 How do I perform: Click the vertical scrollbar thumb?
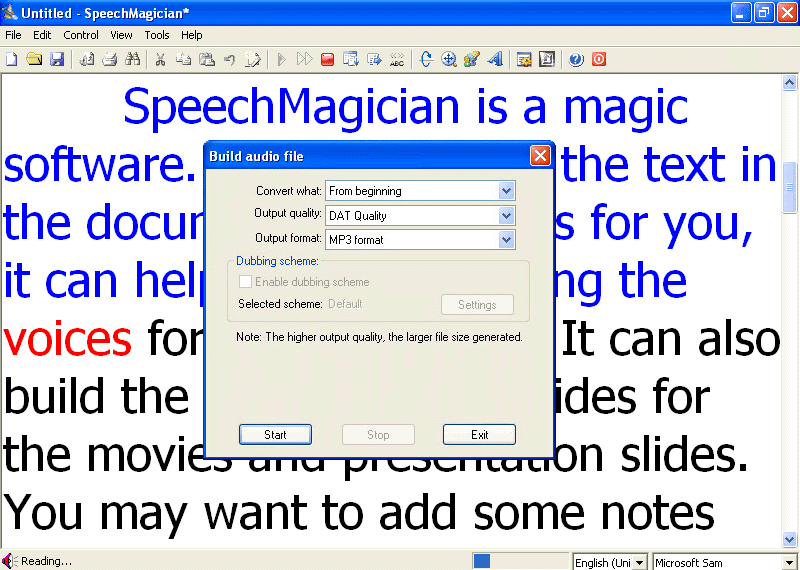tap(789, 187)
